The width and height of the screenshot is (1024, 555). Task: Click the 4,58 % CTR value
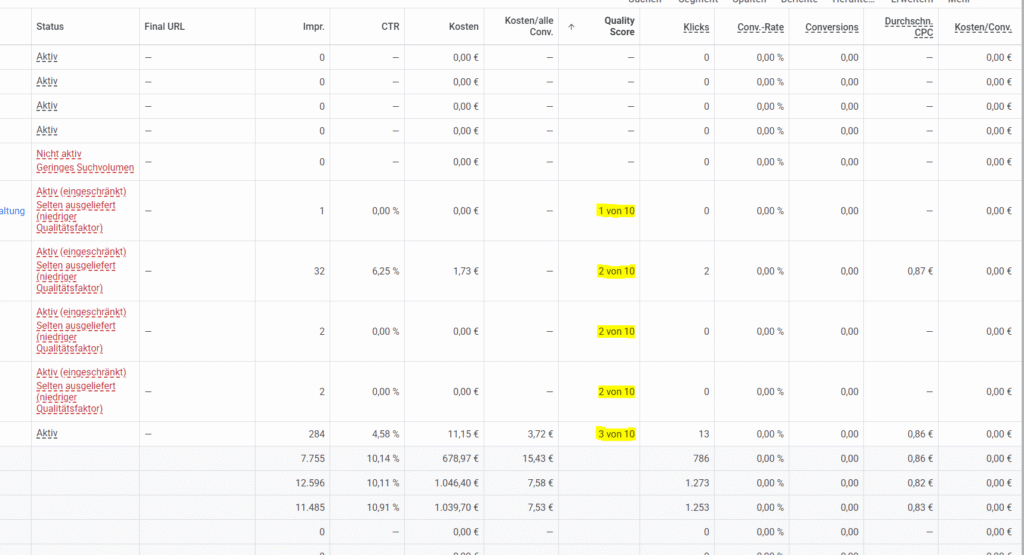(x=385, y=434)
